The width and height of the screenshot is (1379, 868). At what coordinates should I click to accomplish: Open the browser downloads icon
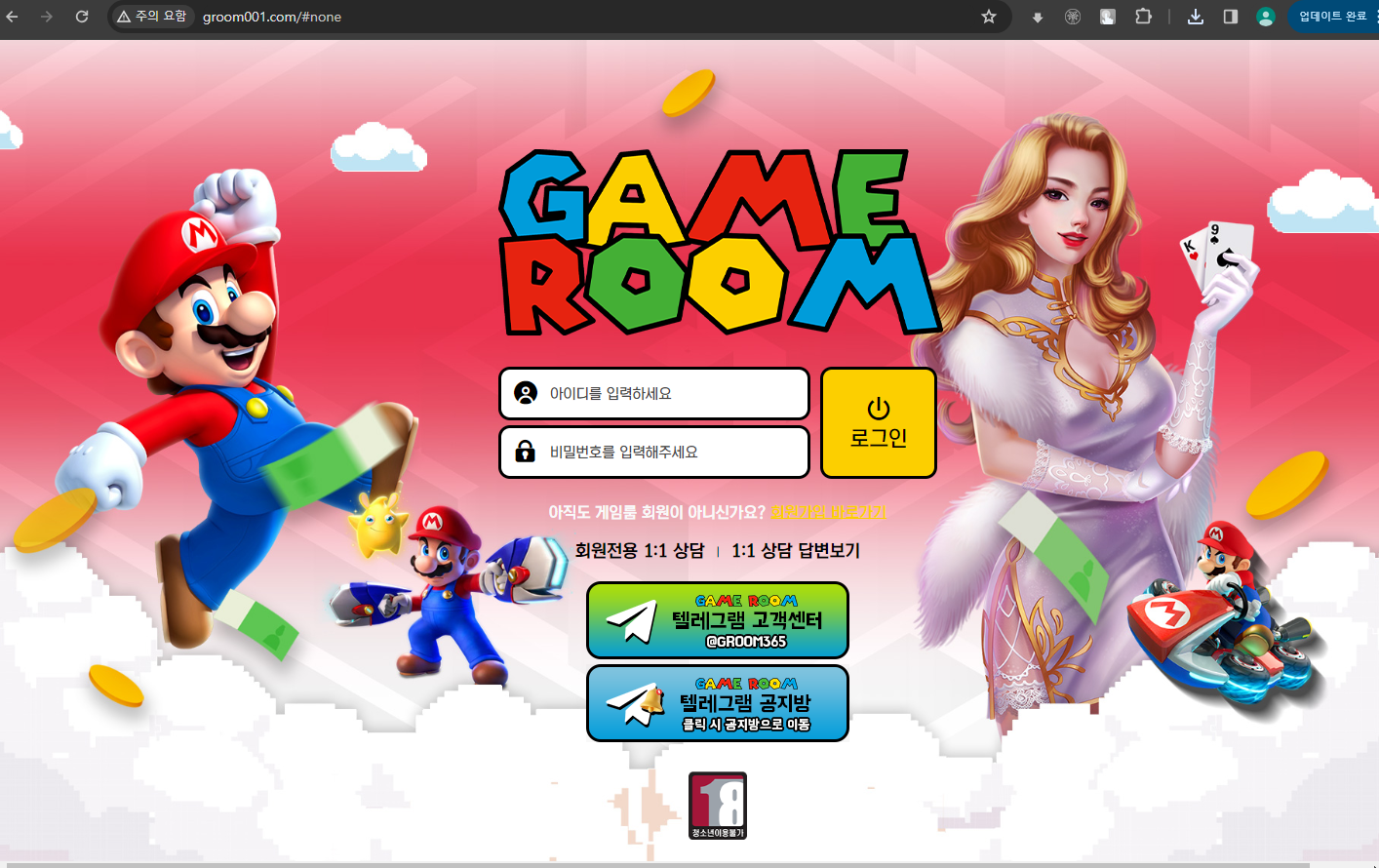(x=1195, y=17)
